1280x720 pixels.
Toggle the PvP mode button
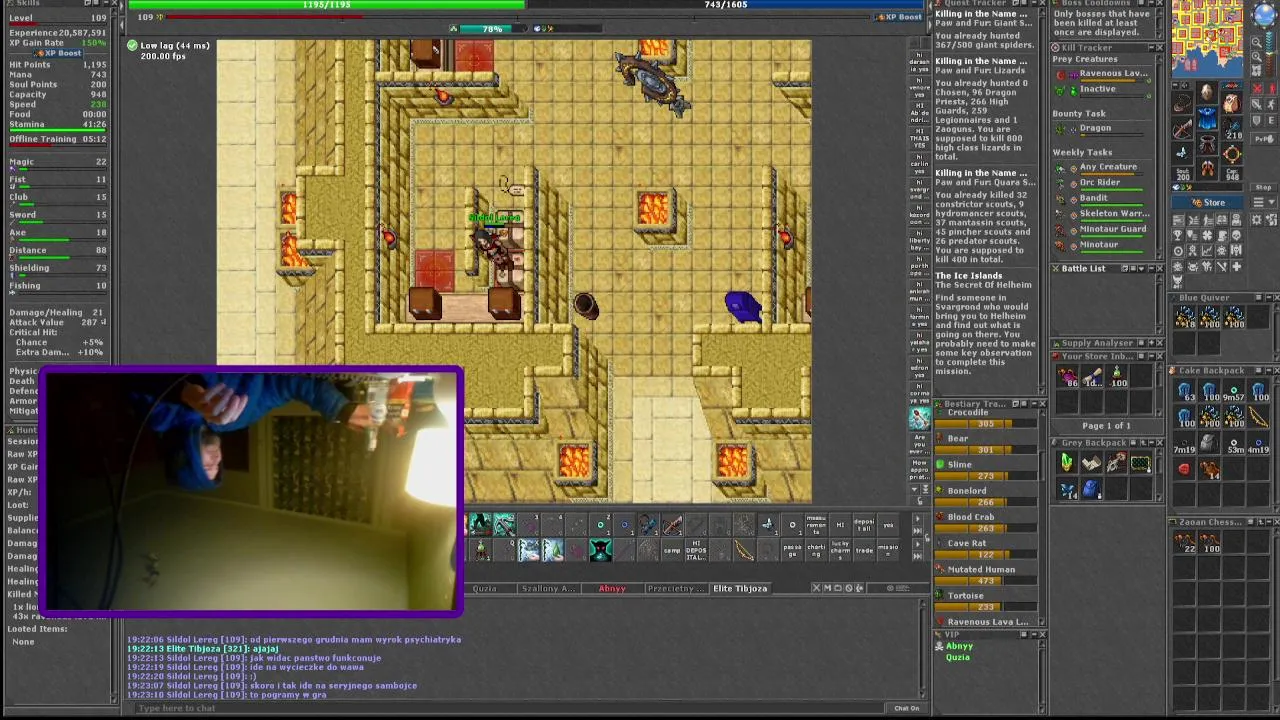pos(1263,139)
